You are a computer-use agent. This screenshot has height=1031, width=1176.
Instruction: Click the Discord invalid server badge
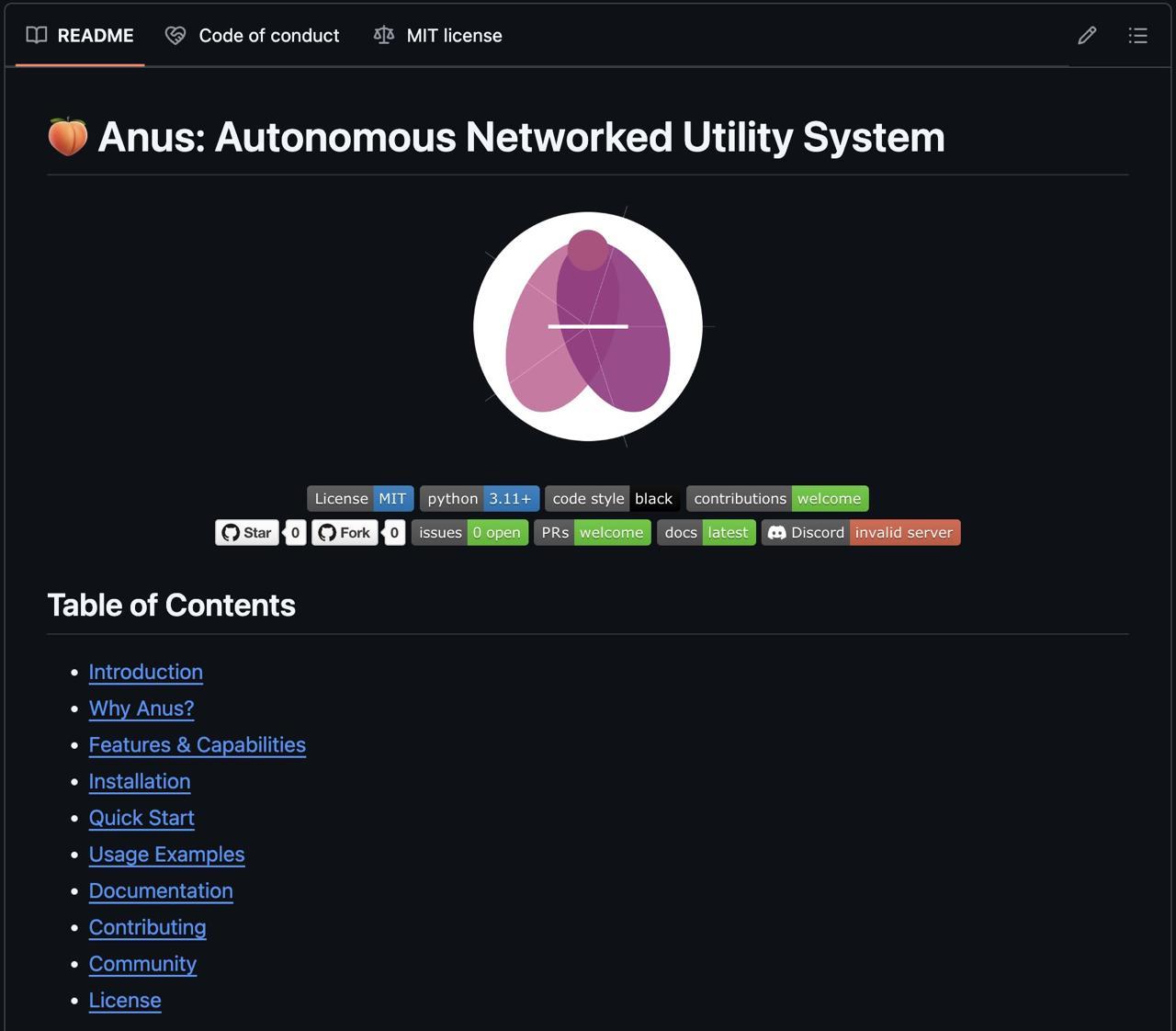tap(860, 533)
